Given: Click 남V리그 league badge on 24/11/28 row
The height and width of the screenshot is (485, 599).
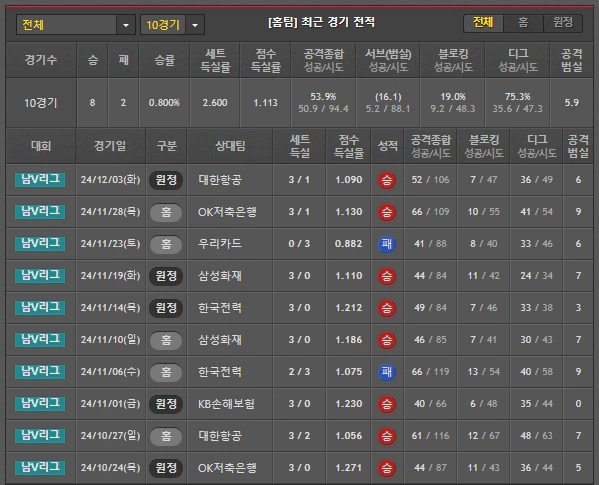Looking at the screenshot, I should coord(40,212).
